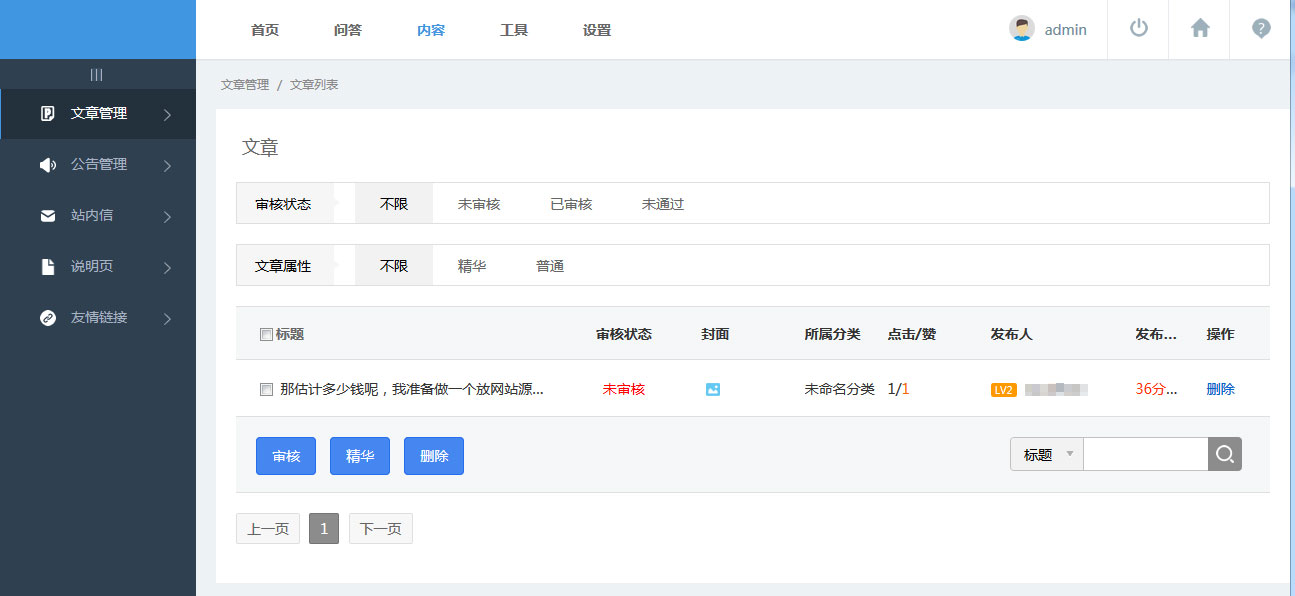
Task: Click the 公告管理 megaphone icon
Action: [x=47, y=165]
